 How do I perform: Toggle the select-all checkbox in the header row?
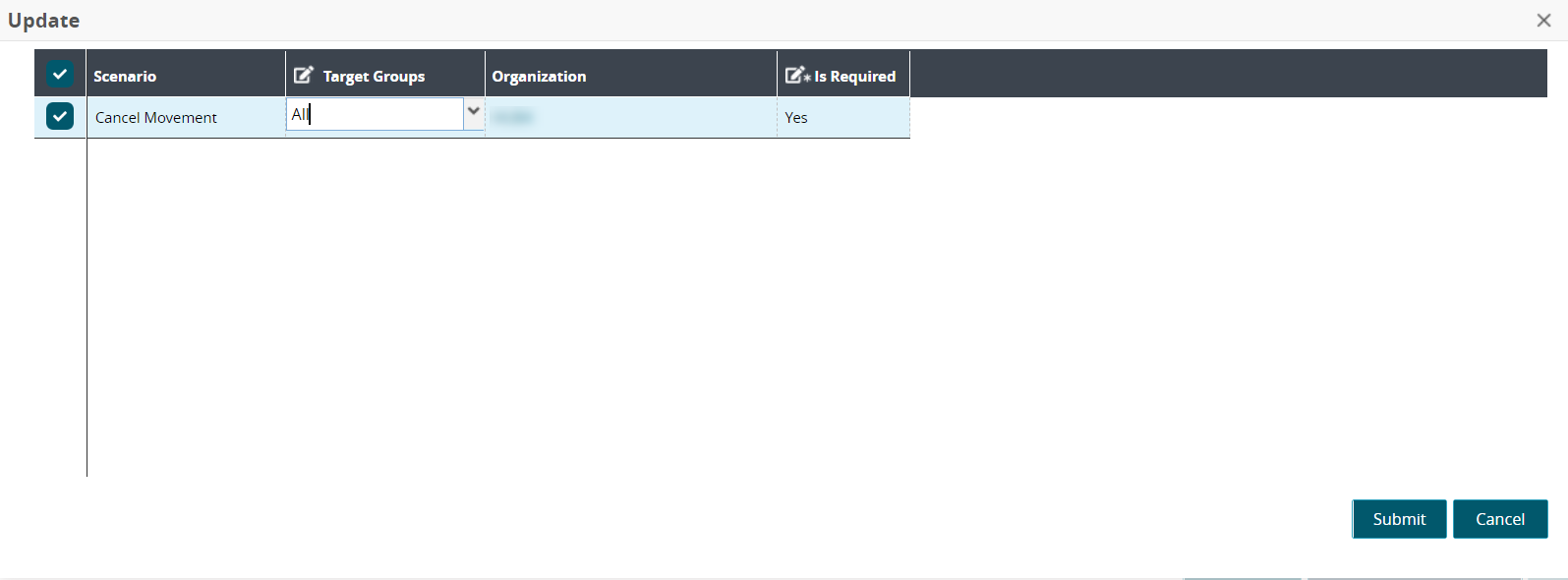click(60, 75)
